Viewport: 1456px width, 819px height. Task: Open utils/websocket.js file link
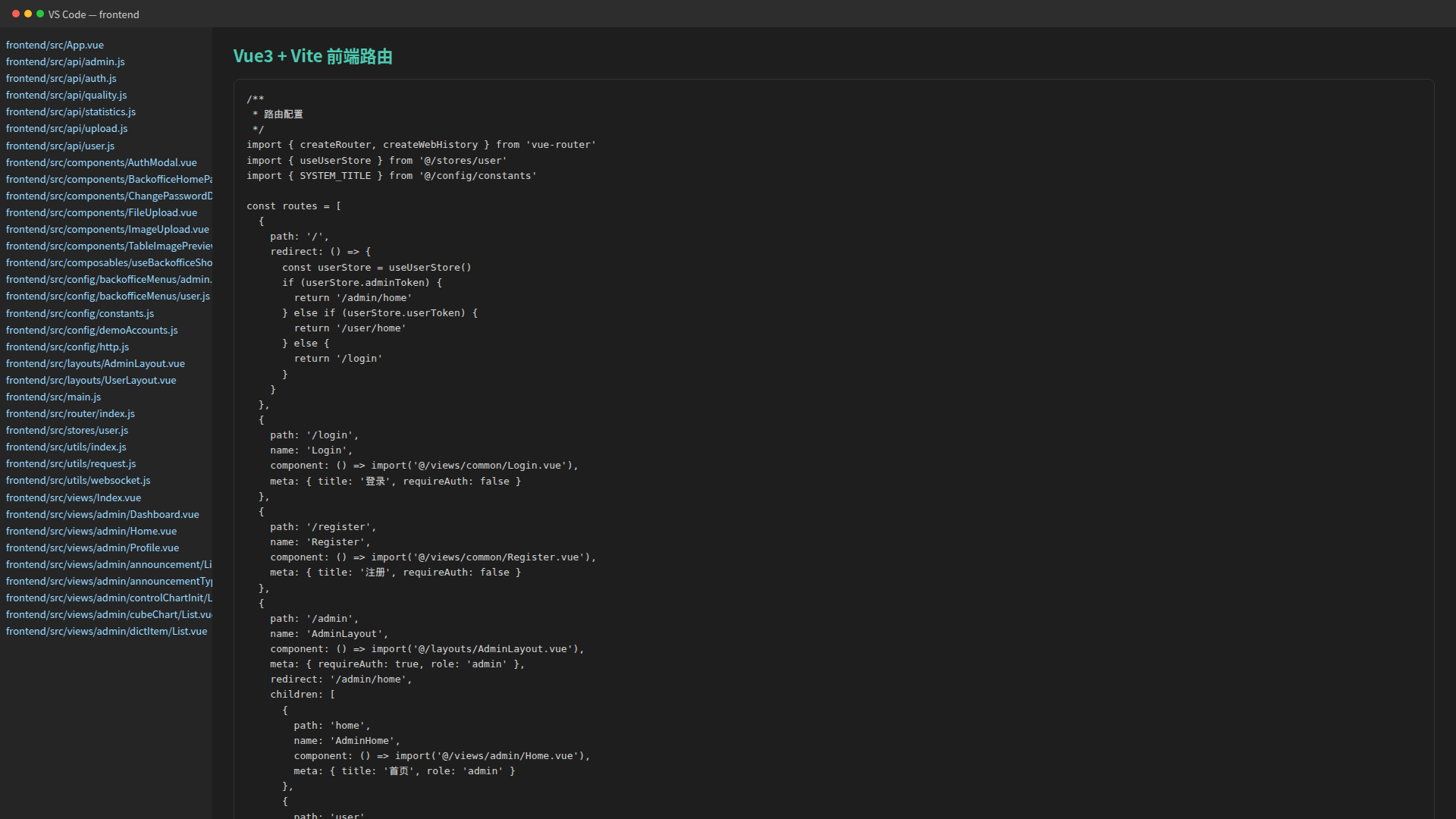pyautogui.click(x=78, y=480)
